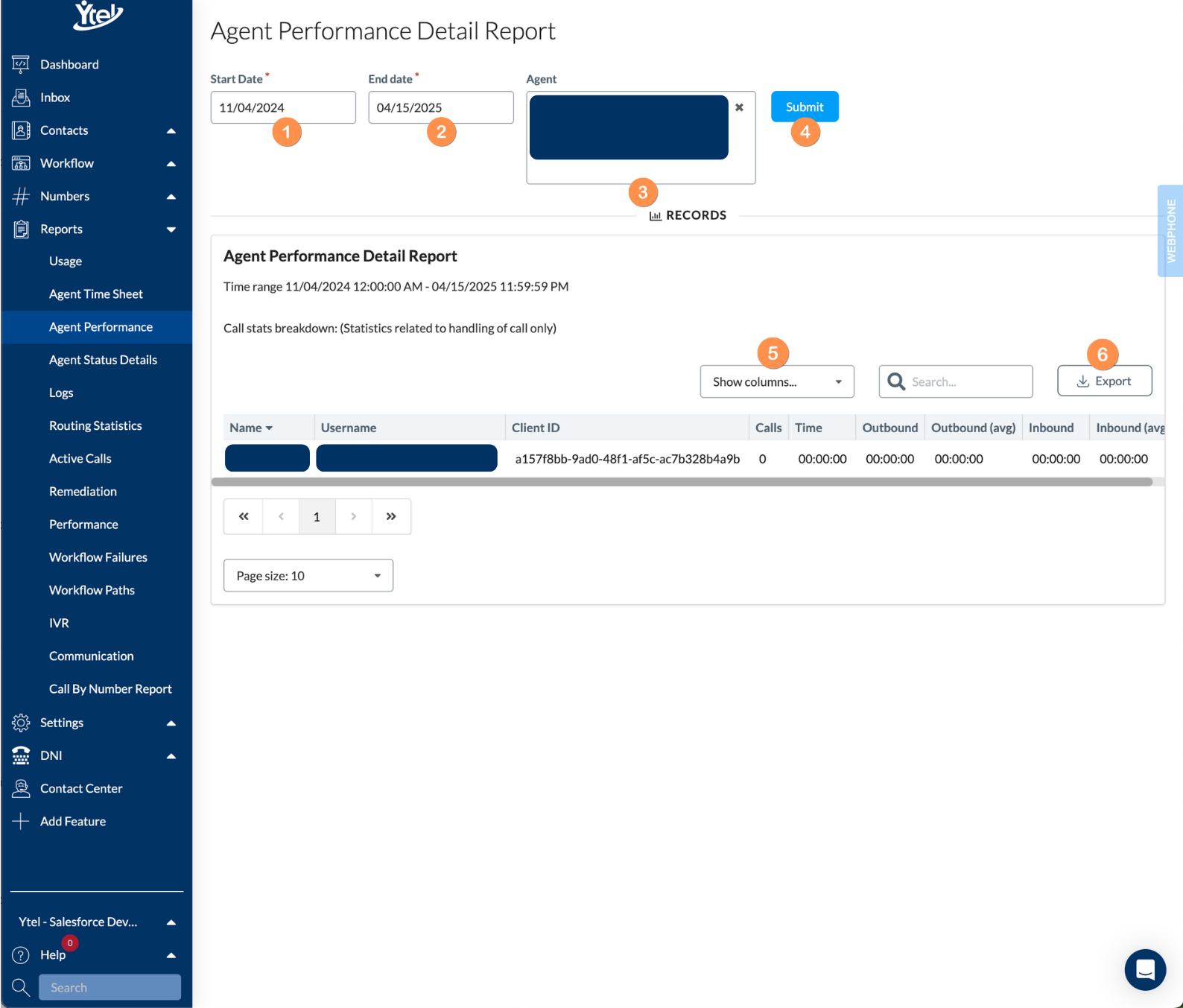This screenshot has width=1183, height=1008.
Task: Expand the Contacts menu arrow
Action: pyautogui.click(x=171, y=131)
